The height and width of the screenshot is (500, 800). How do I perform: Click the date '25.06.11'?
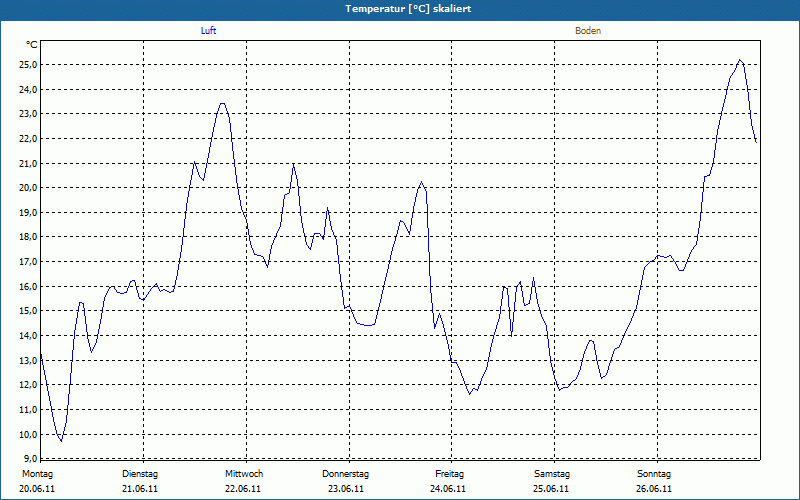(551, 489)
